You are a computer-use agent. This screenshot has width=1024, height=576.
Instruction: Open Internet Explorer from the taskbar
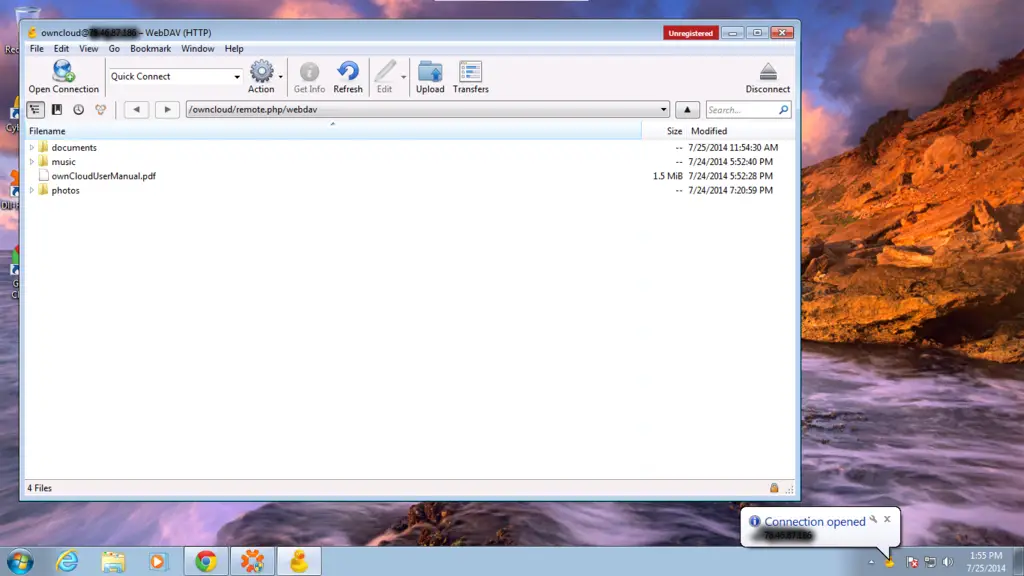[67, 562]
